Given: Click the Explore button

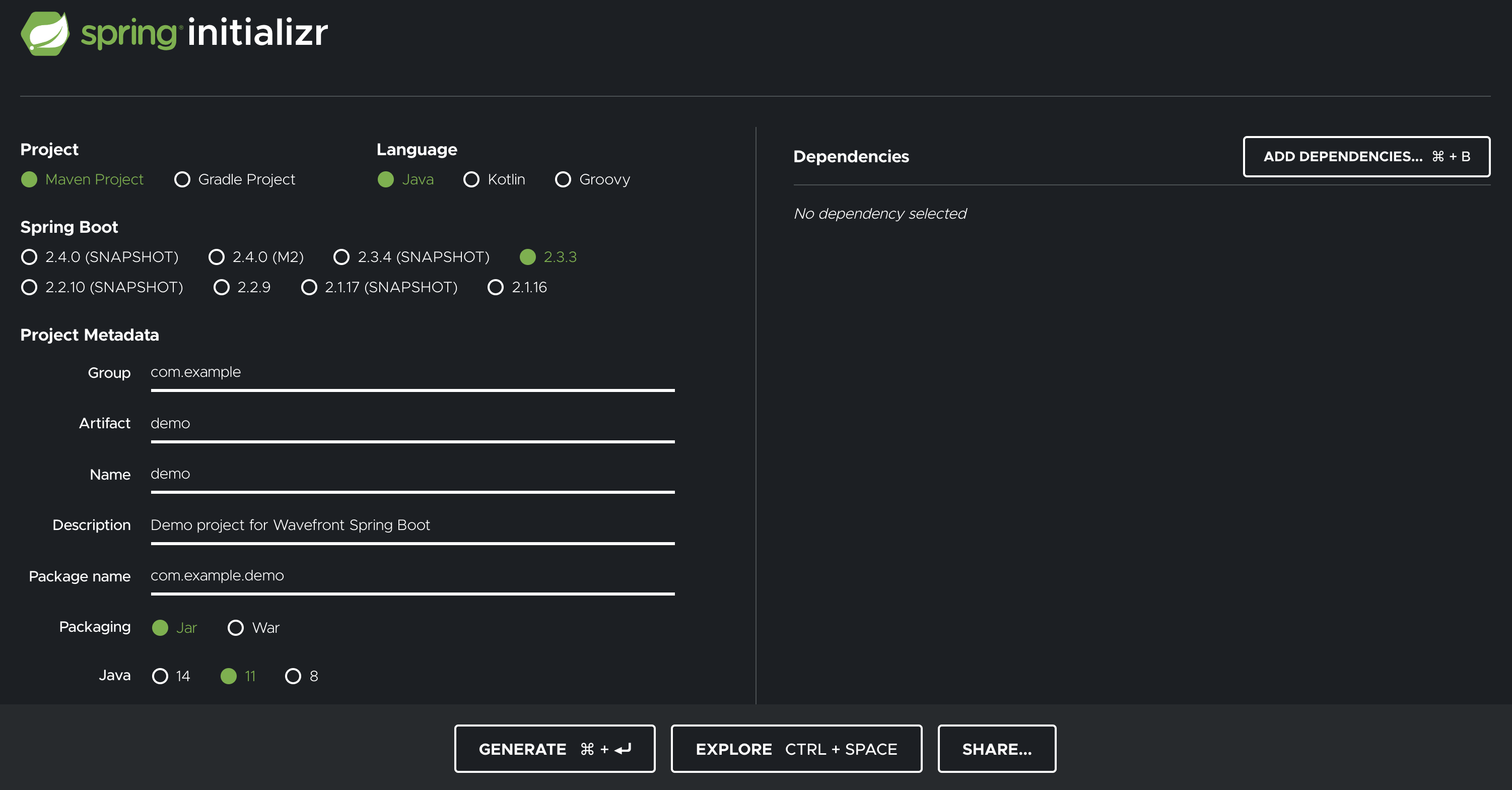Looking at the screenshot, I should click(796, 749).
